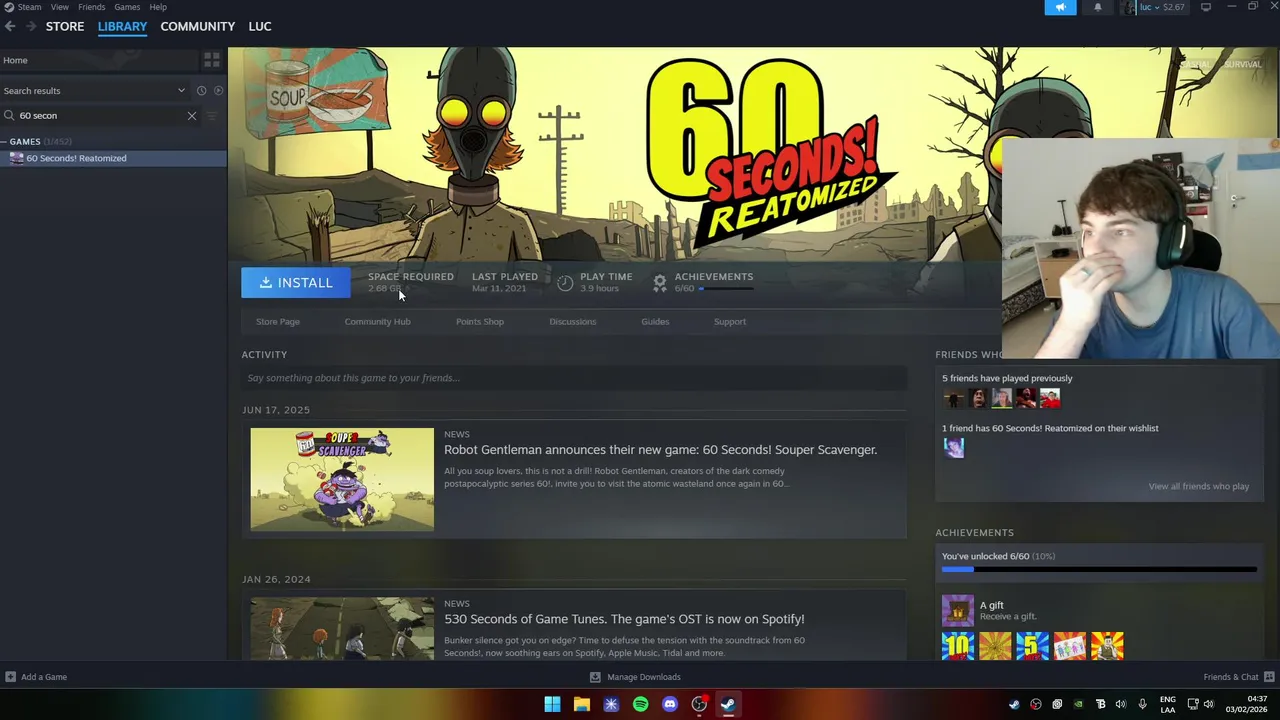Viewport: 1280px width, 720px height.
Task: Filter ready-to-play games icon
Action: coord(218,91)
